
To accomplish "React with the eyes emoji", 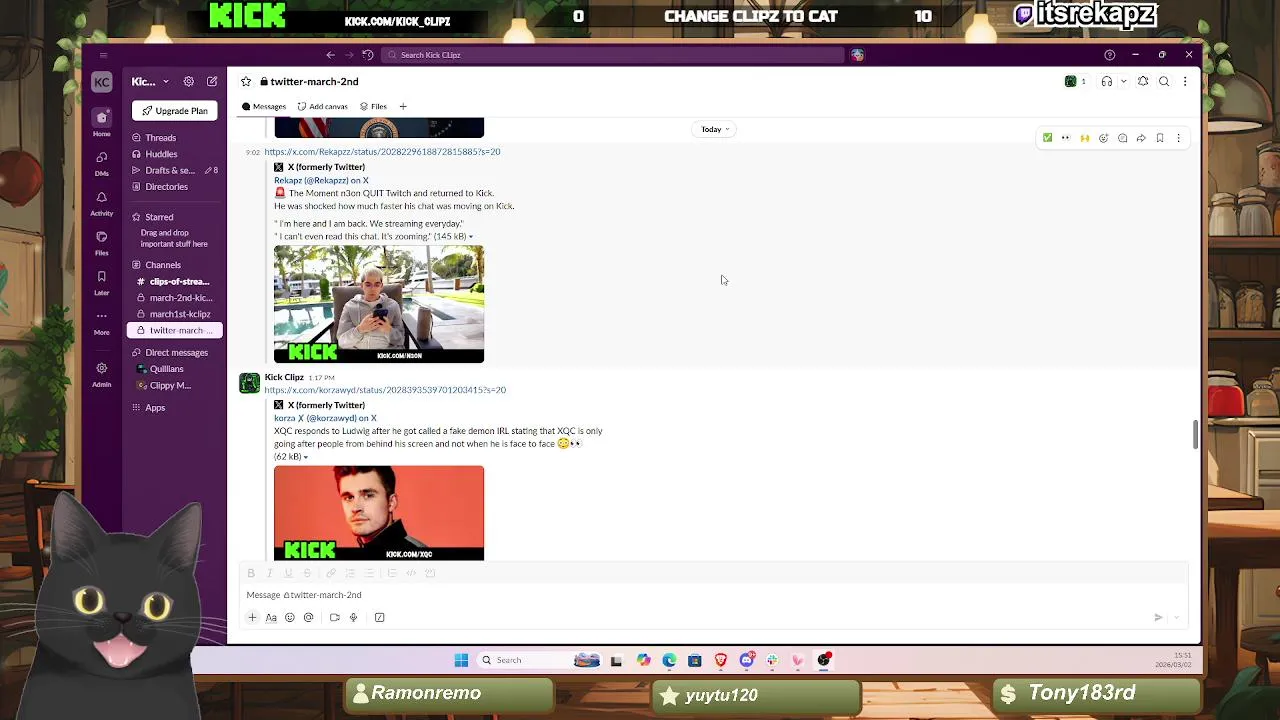I will point(1066,138).
